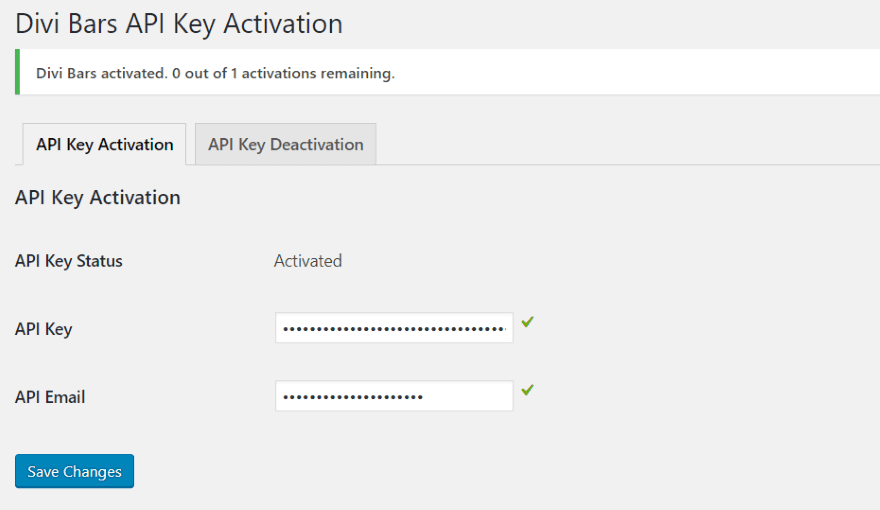Click the 'Divi Bars activated' notice text

click(99, 73)
